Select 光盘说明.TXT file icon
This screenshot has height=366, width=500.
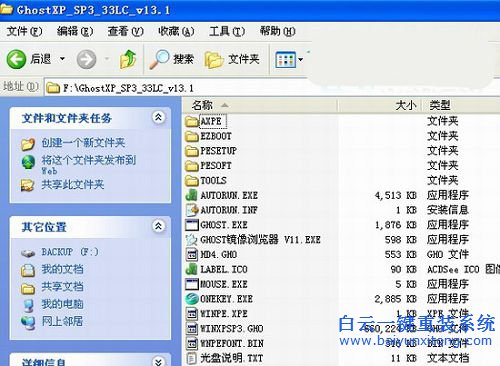click(x=192, y=358)
